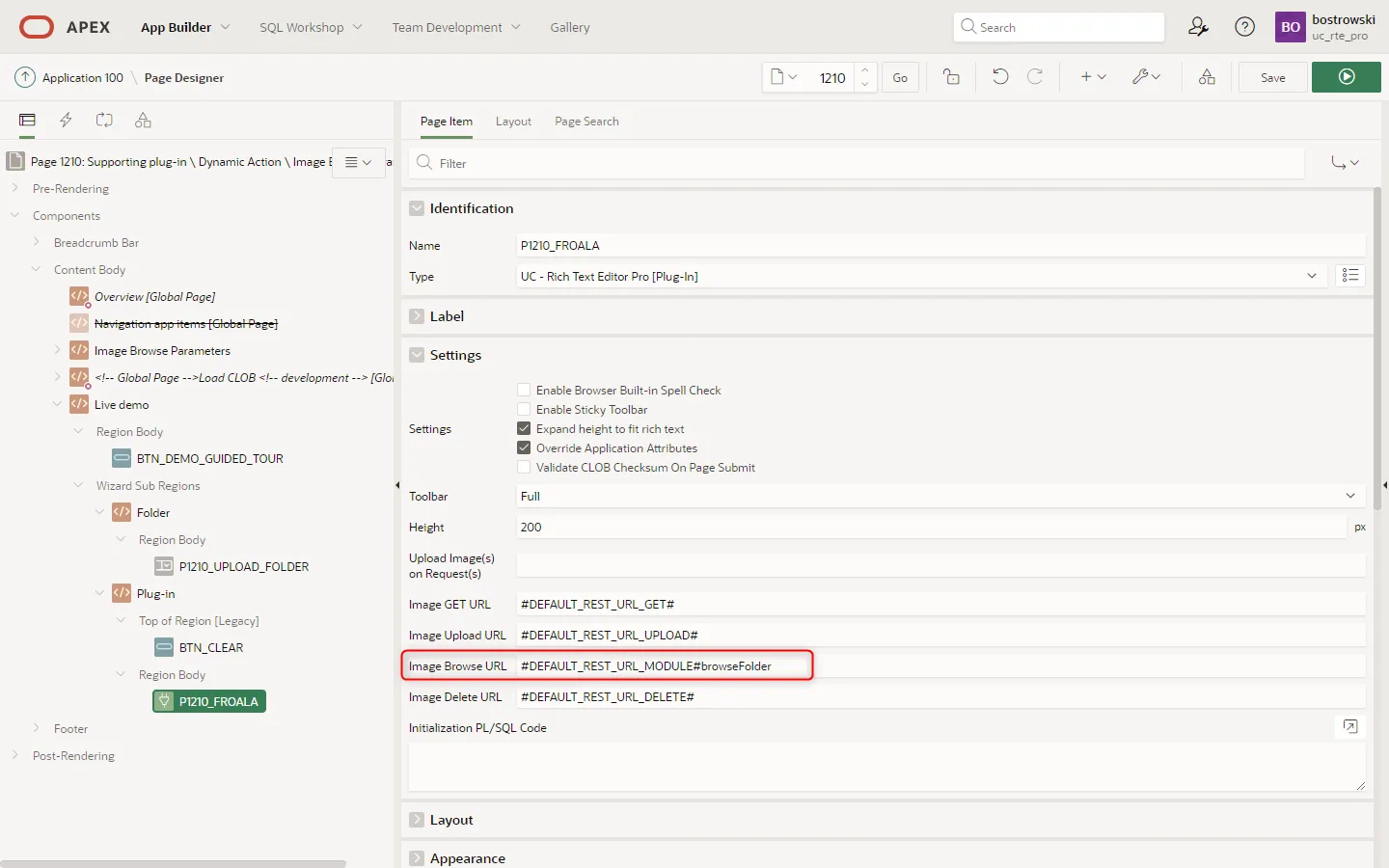Switch to Dynamic Actions lightning tab
This screenshot has width=1389, height=868.
pyautogui.click(x=66, y=121)
